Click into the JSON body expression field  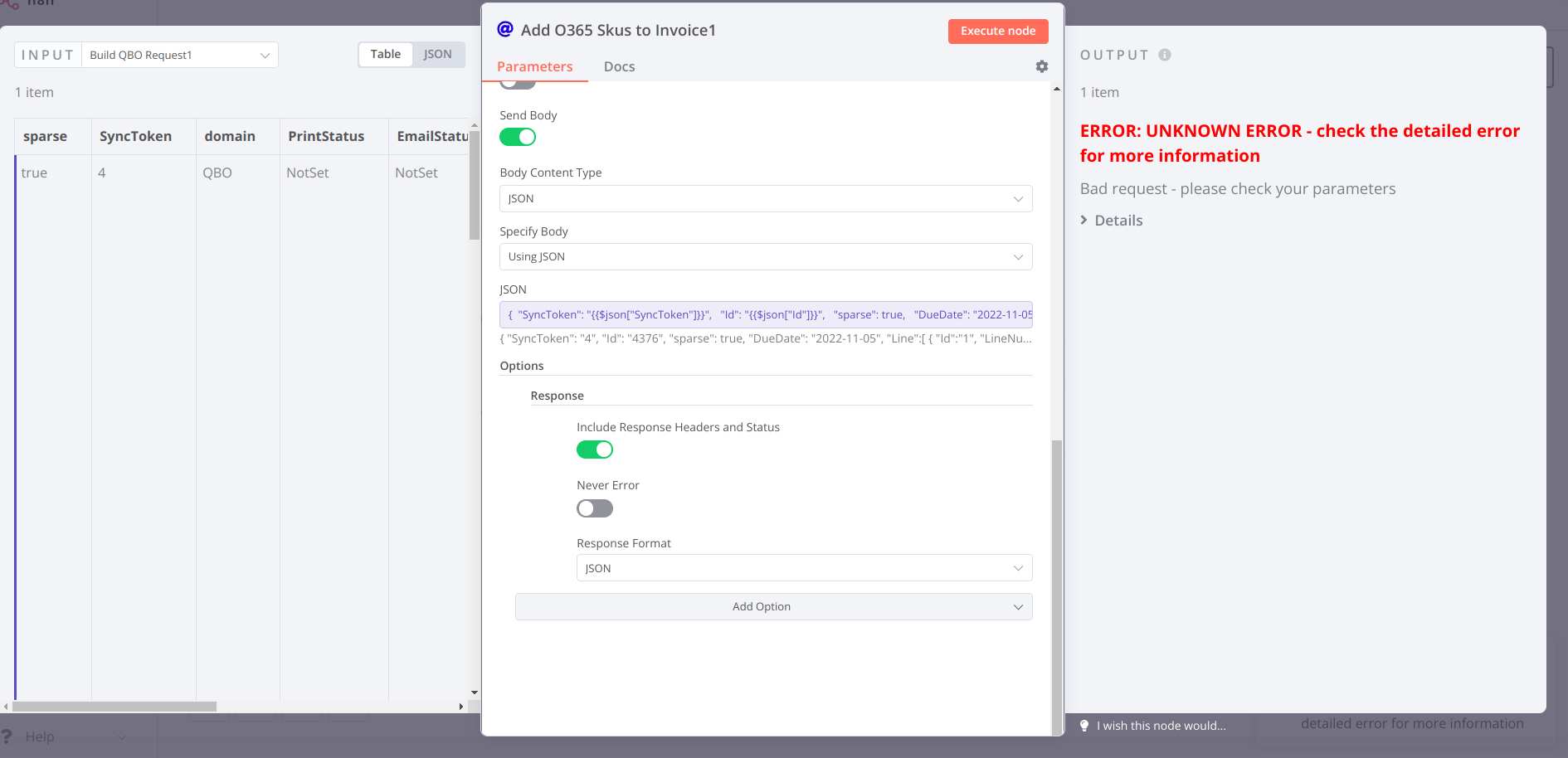[x=765, y=315]
